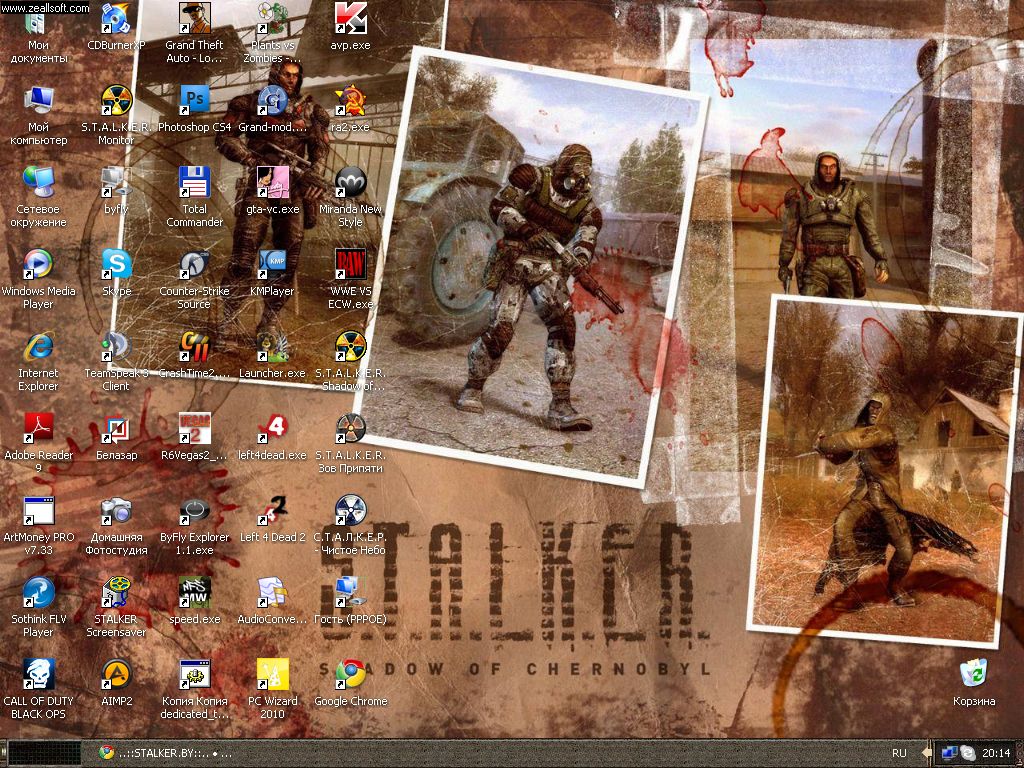Viewport: 1024px width, 768px height.
Task: Click the avp.exe Kaspersky icon
Action: (351, 18)
